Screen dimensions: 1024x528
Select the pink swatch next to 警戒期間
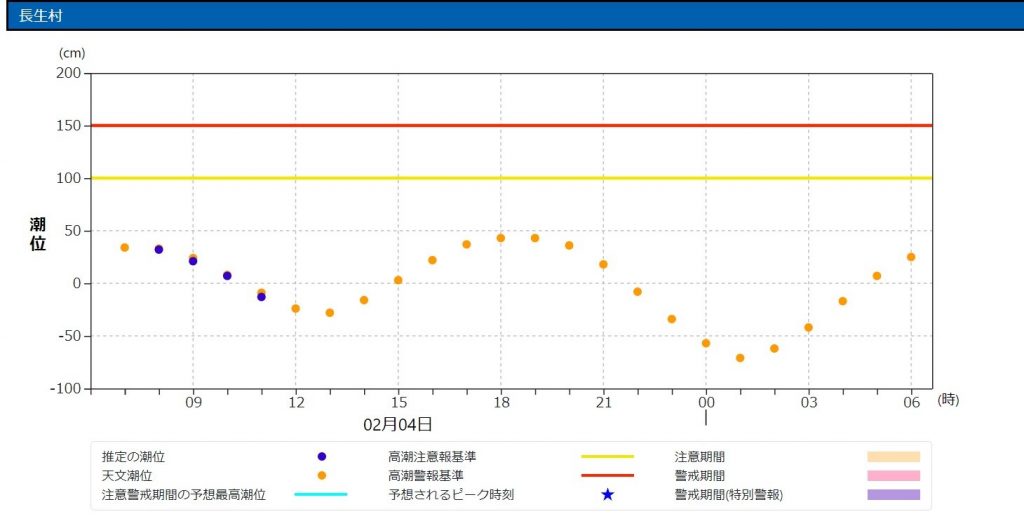click(893, 475)
